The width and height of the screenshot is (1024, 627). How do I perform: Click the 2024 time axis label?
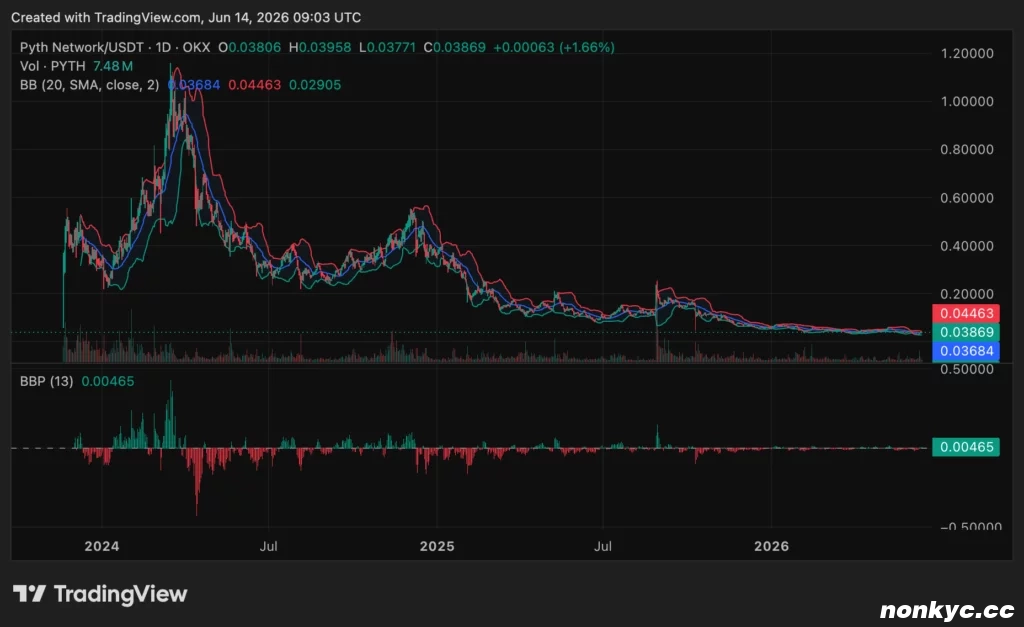pyautogui.click(x=102, y=546)
